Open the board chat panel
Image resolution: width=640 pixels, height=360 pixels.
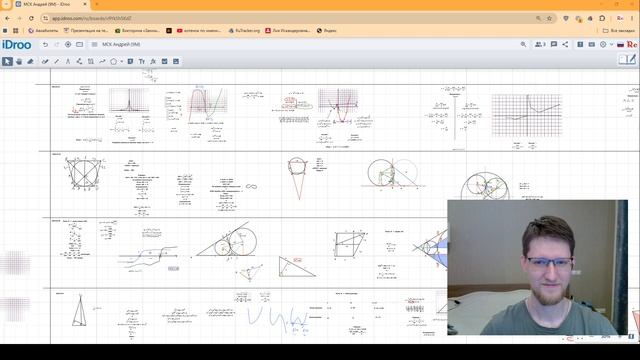(554, 44)
